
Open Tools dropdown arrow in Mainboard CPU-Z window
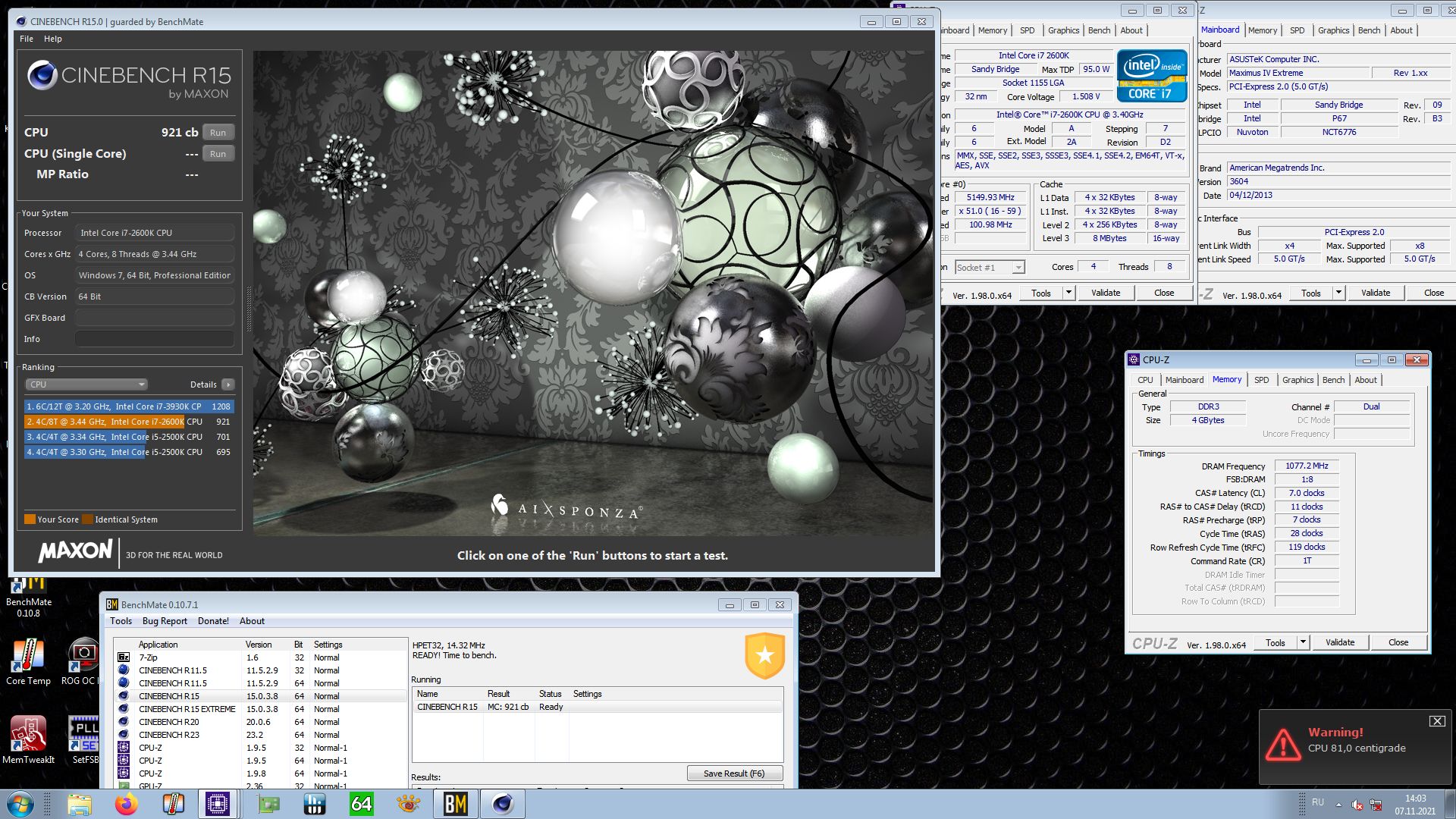tap(1338, 293)
